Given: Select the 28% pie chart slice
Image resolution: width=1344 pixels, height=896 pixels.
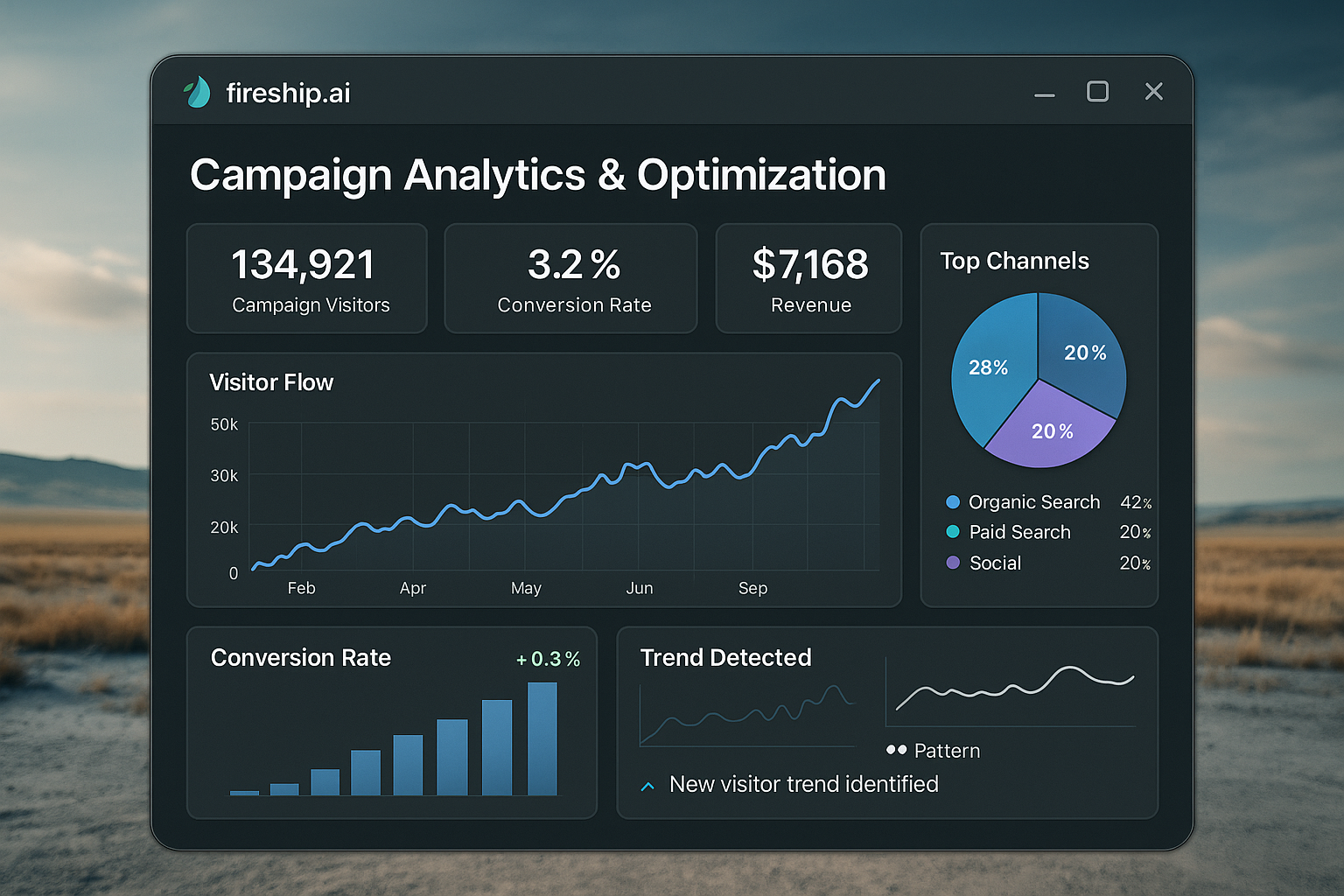Looking at the screenshot, I should (x=990, y=368).
